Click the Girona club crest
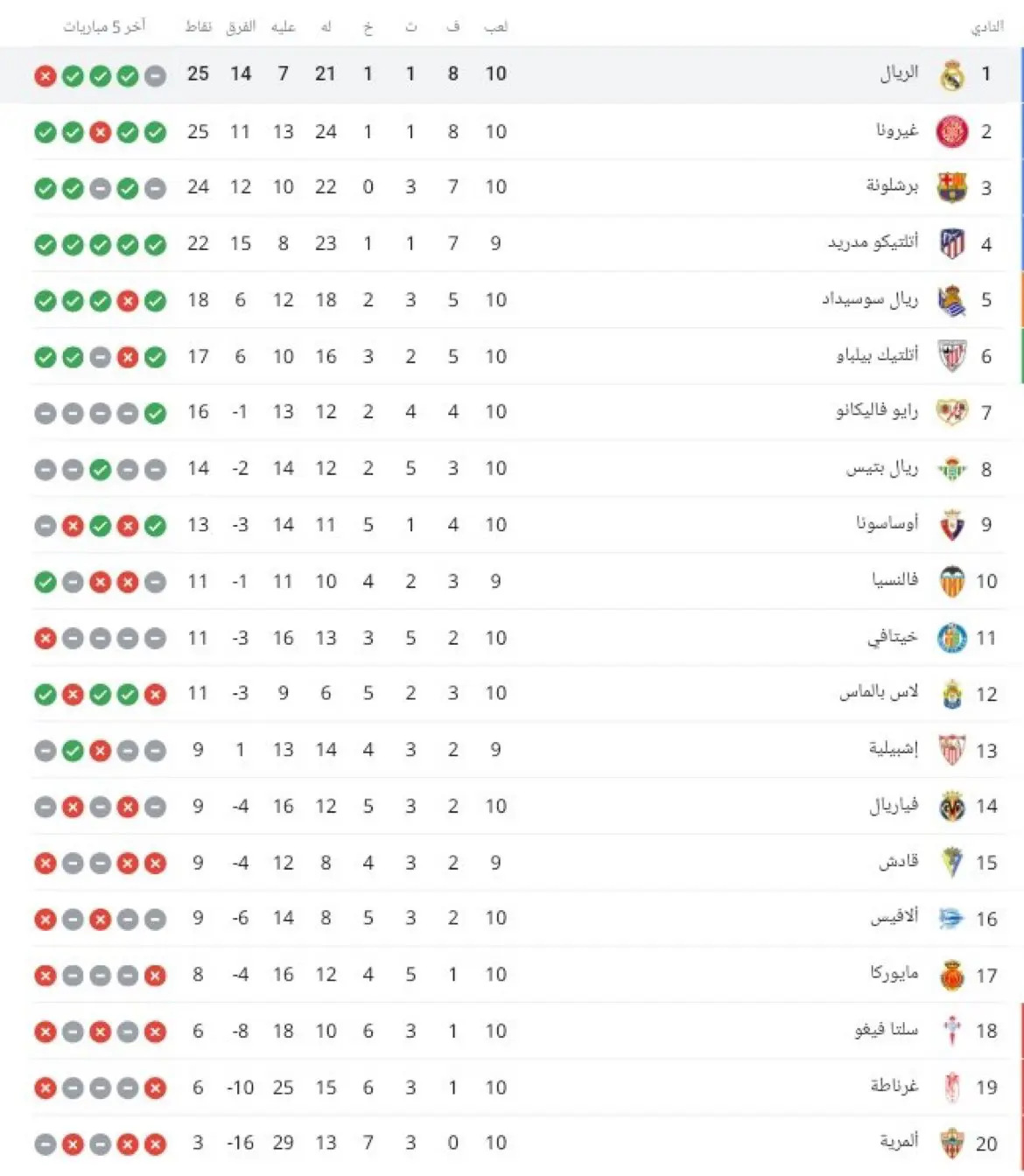 952,132
